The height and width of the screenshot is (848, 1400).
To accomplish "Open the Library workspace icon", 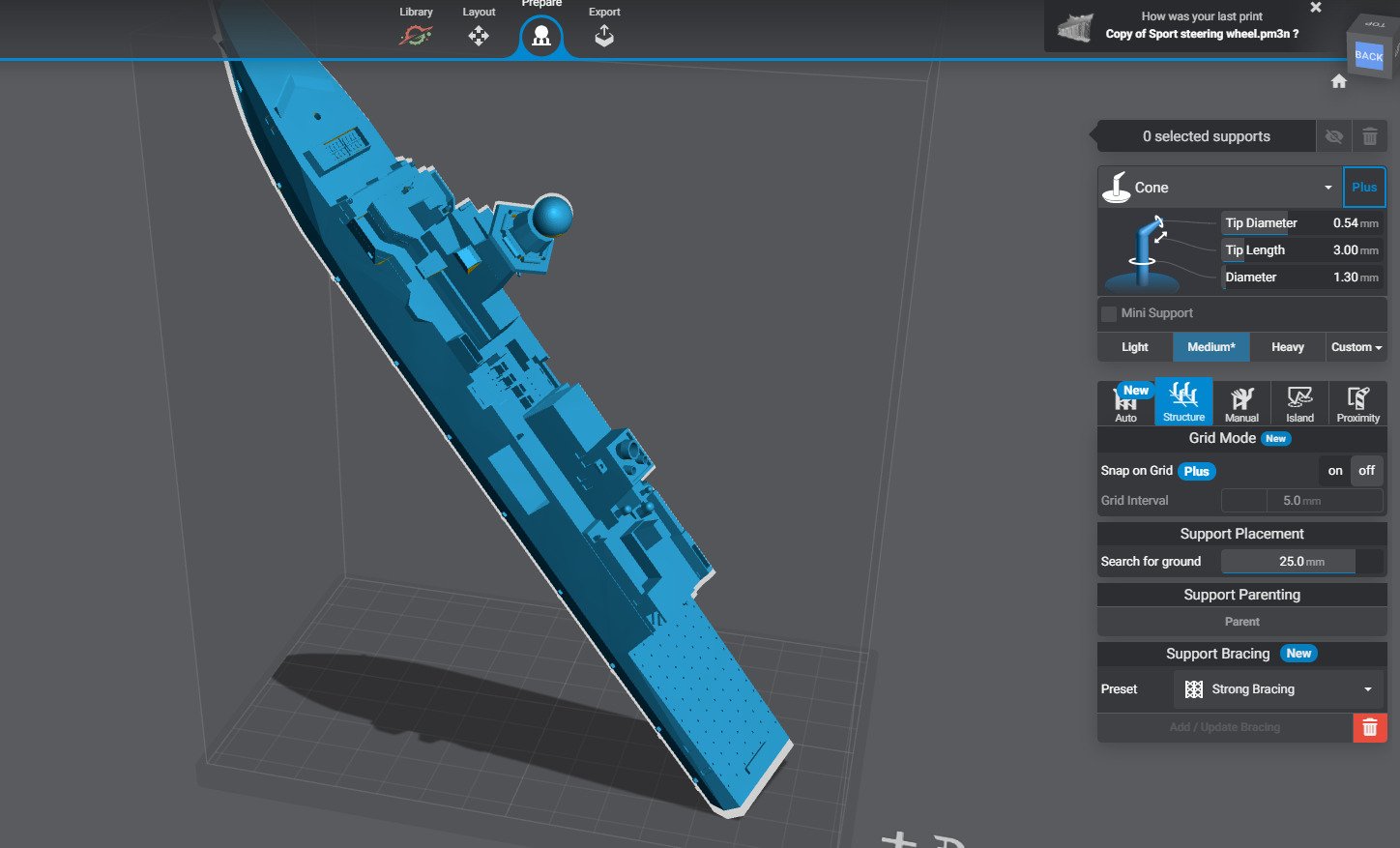I will point(416,36).
